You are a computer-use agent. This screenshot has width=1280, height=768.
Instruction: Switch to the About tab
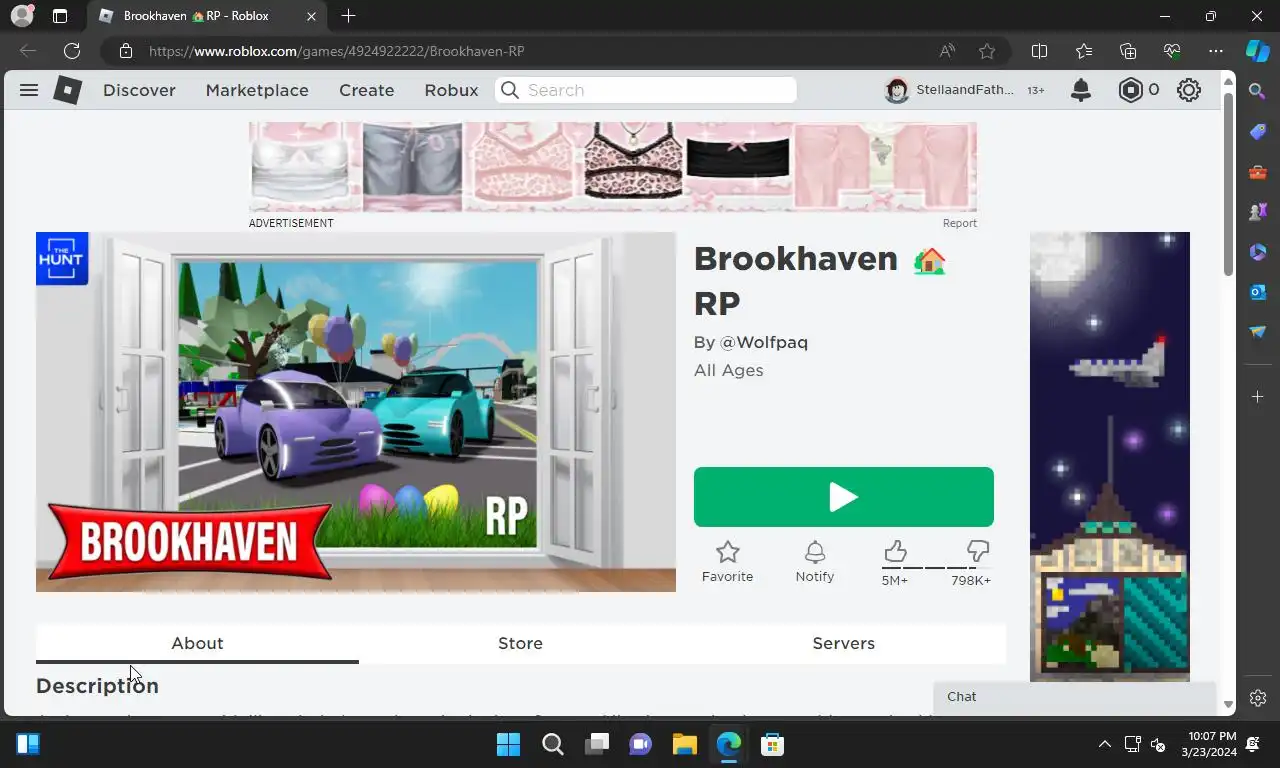pos(197,643)
